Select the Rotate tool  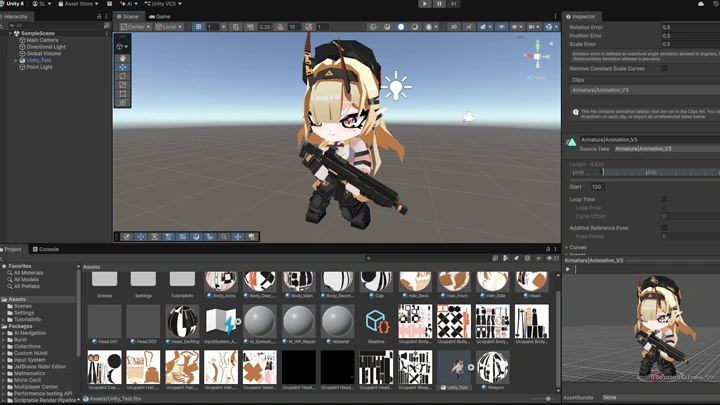[123, 76]
